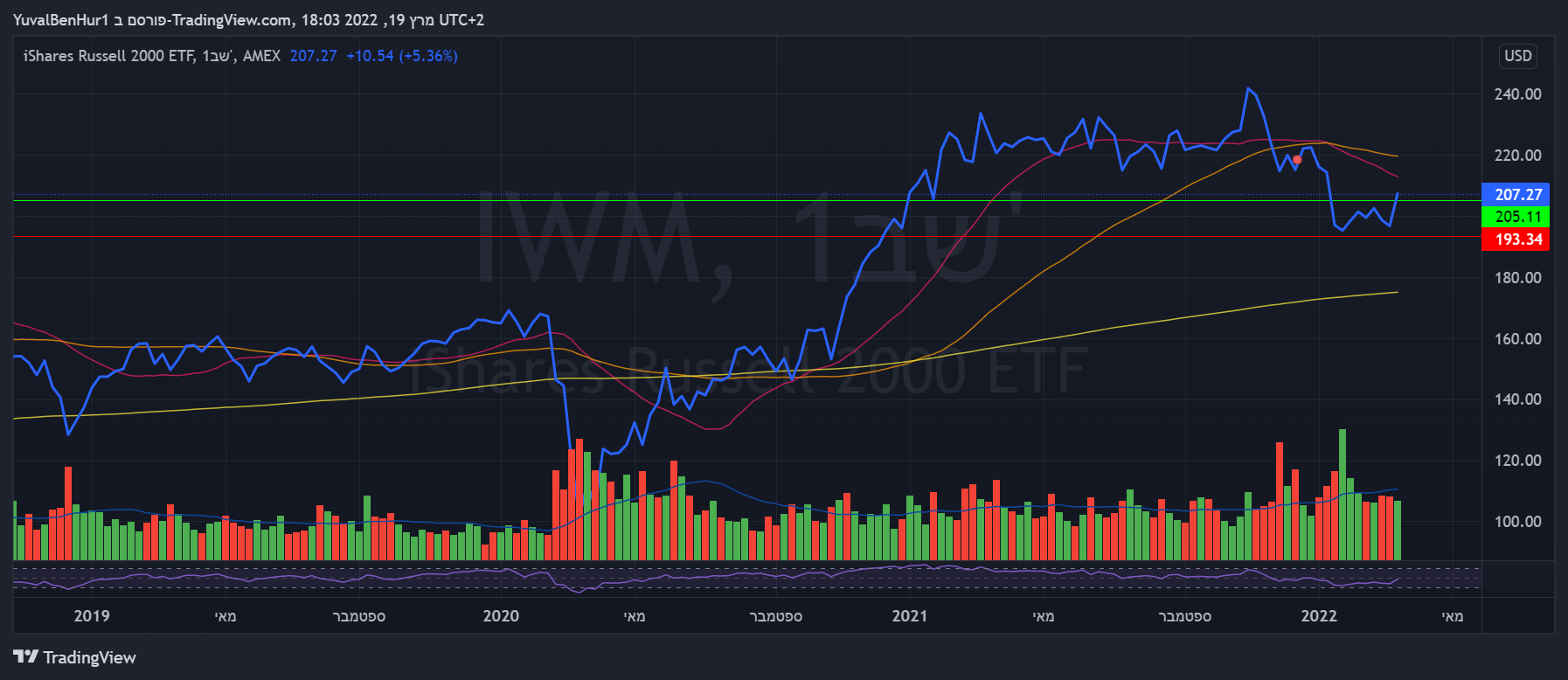Click the 2020 label on the time axis
Viewport: 1568px width, 680px height.
click(x=501, y=616)
